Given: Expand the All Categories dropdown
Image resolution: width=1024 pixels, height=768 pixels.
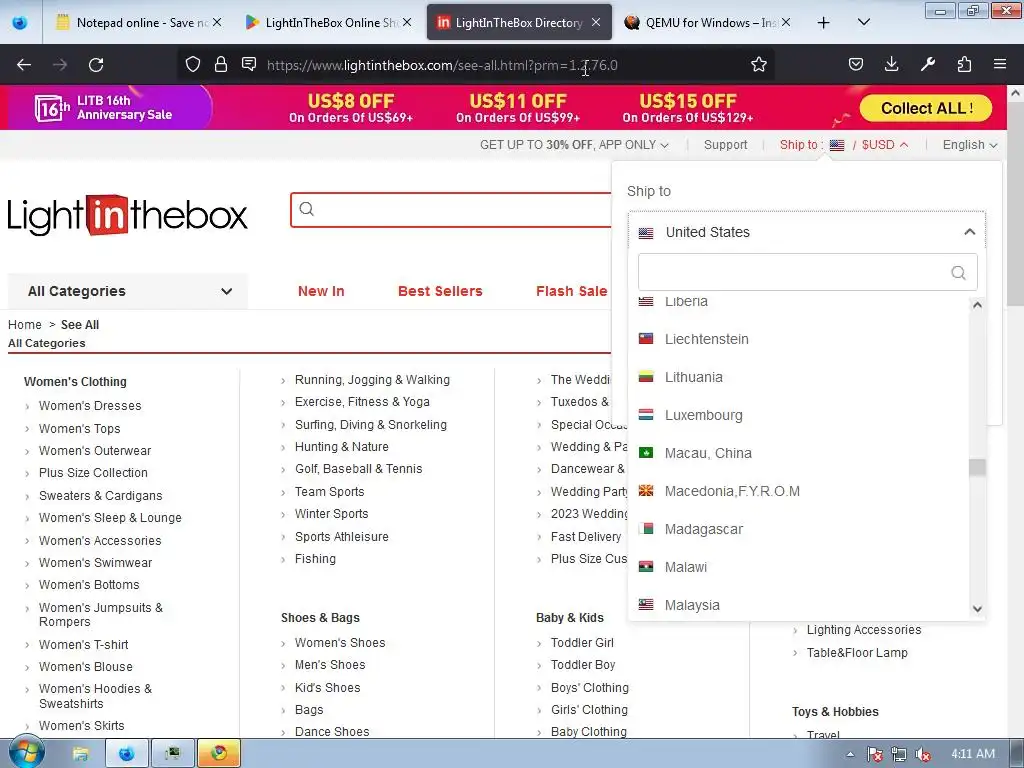Looking at the screenshot, I should point(128,291).
